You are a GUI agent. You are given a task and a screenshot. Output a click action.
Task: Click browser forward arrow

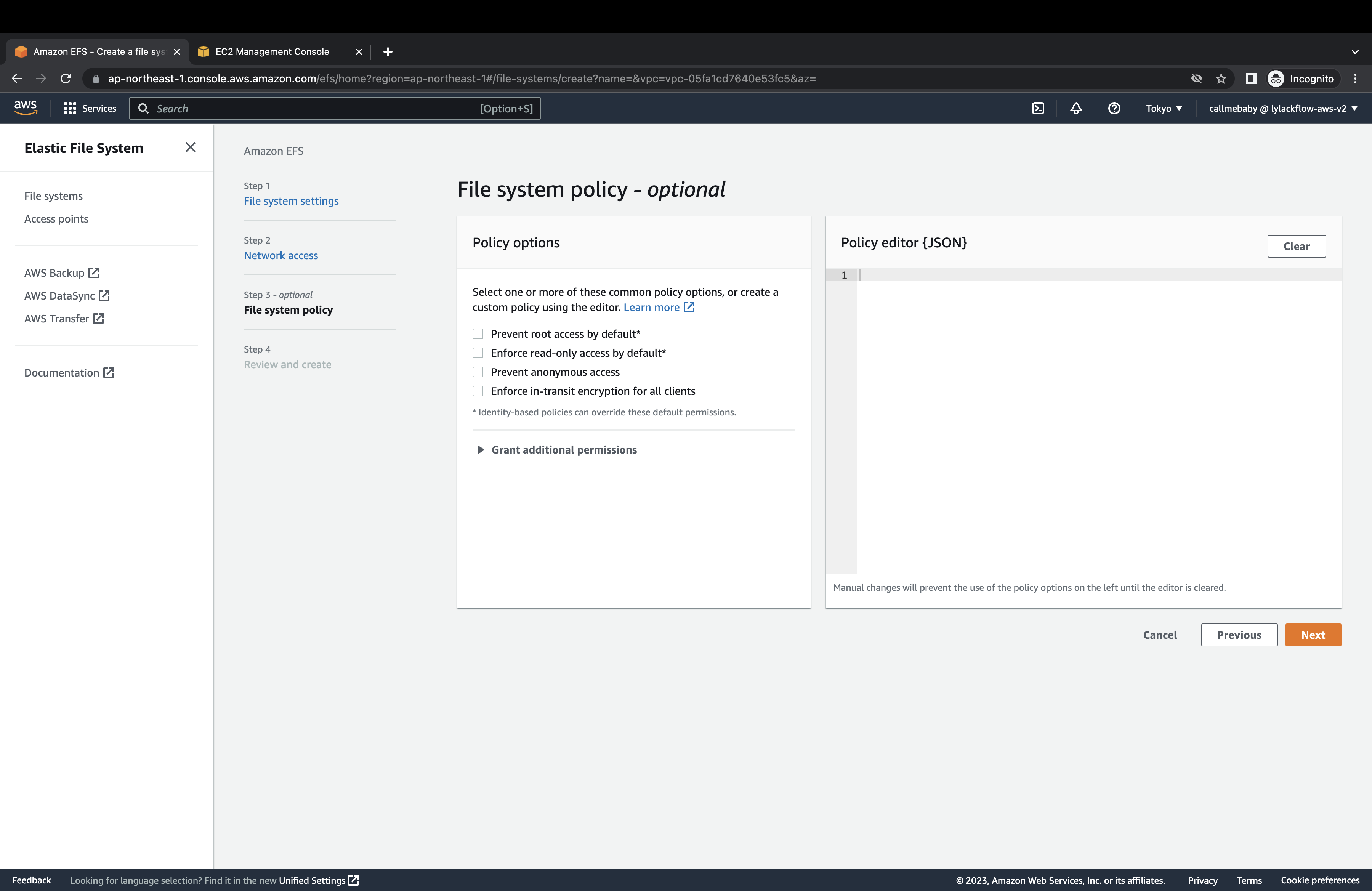pyautogui.click(x=41, y=79)
